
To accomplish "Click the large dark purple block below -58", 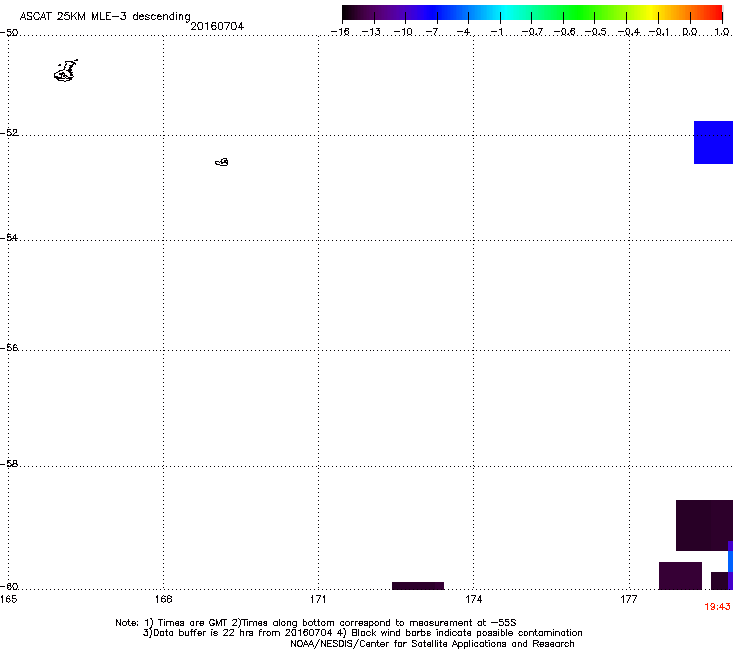I will coord(704,525).
